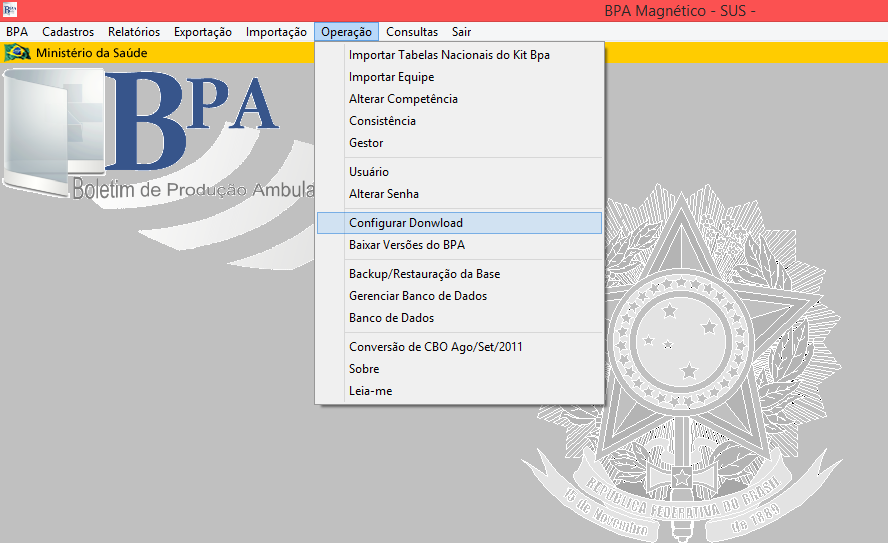
Task: Choose Alterar Senha
Action: tap(384, 194)
